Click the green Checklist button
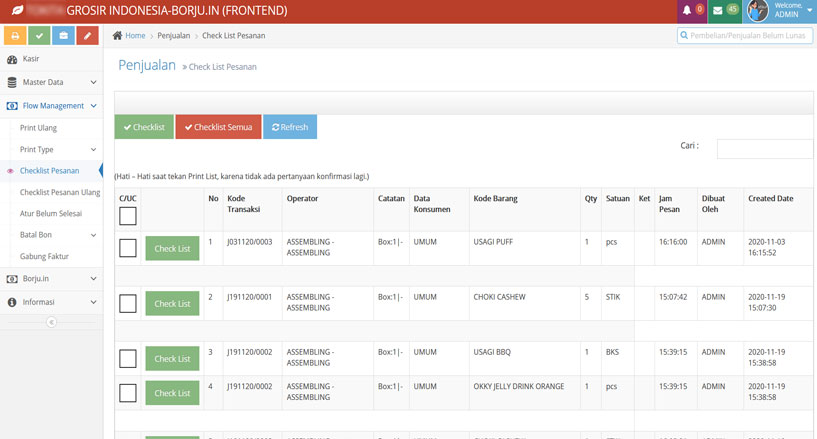Screen dimensions: 817x439 point(144,127)
